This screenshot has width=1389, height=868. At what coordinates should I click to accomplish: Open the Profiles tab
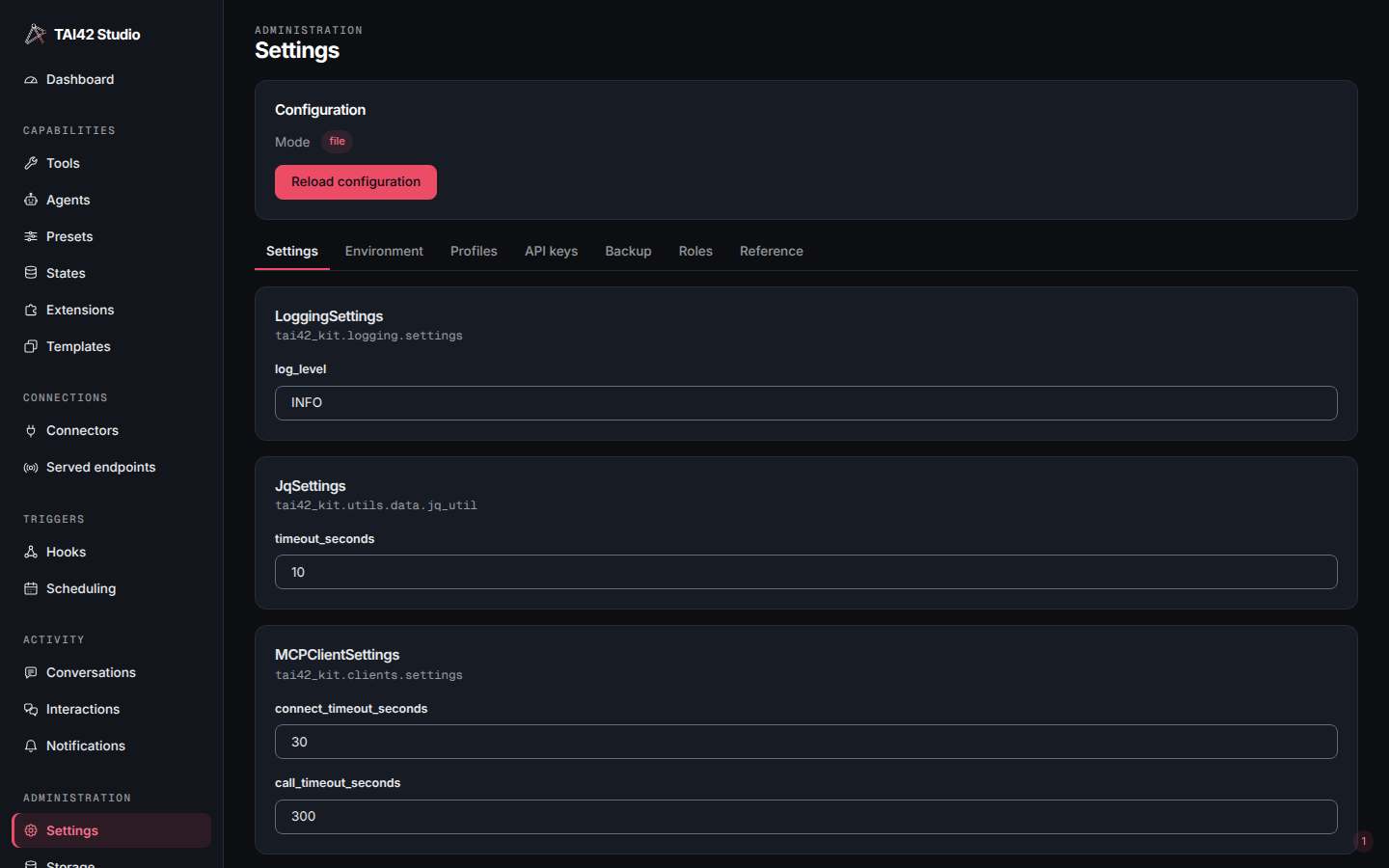pyautogui.click(x=474, y=252)
